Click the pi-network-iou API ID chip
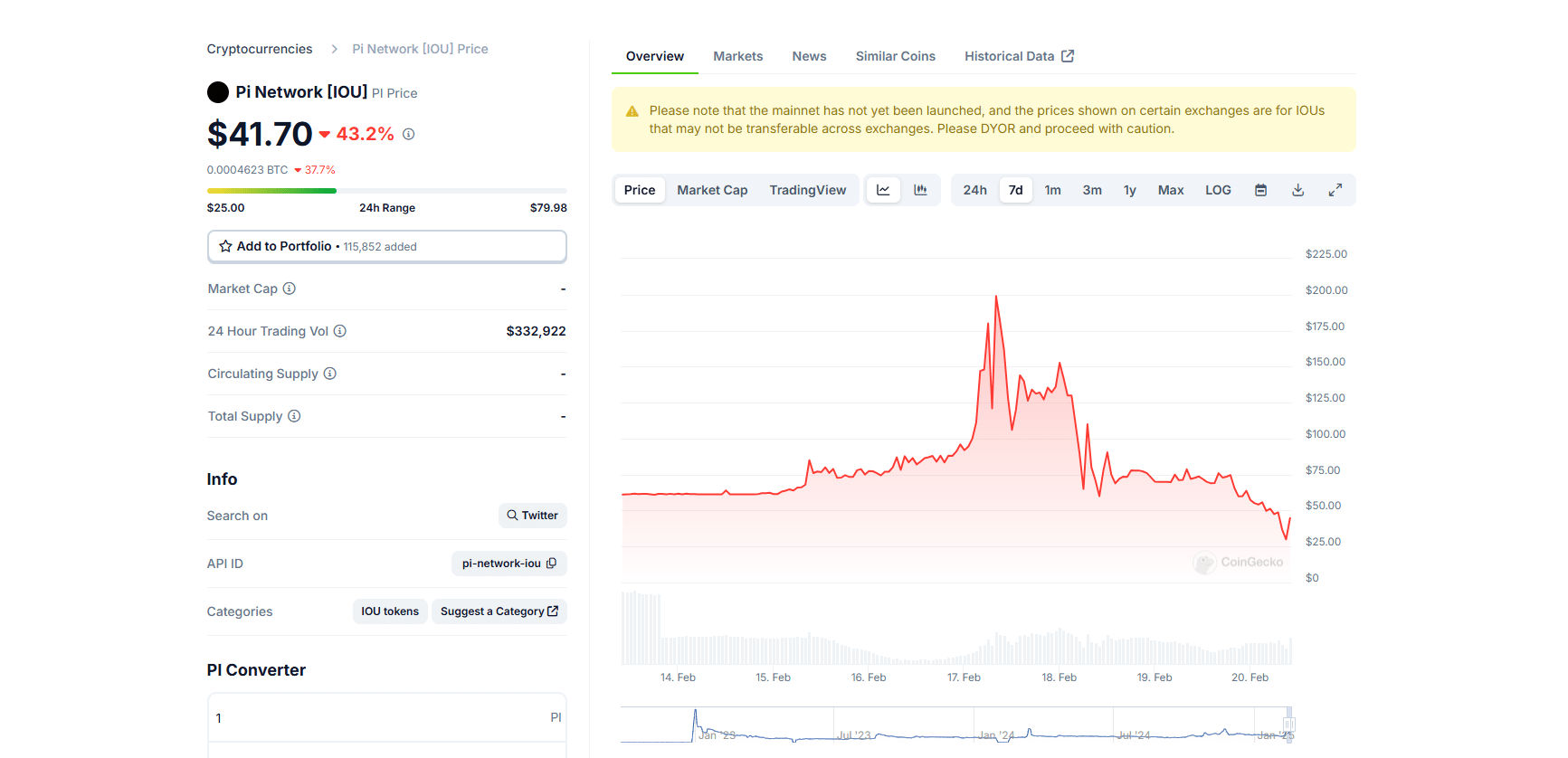The width and height of the screenshot is (1568, 758). (x=509, y=564)
